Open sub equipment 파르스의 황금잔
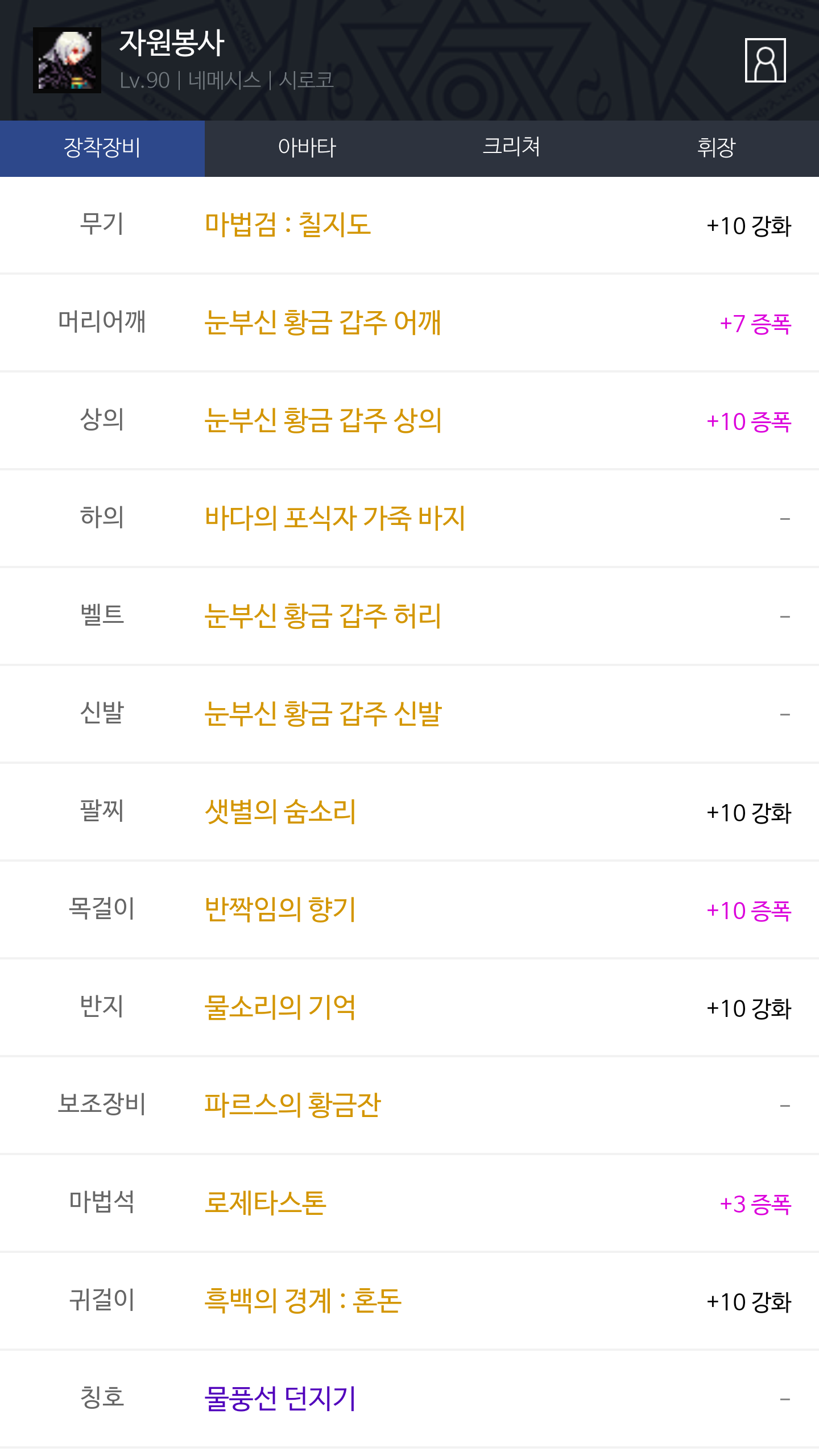Image resolution: width=819 pixels, height=1456 pixels. click(x=293, y=1105)
